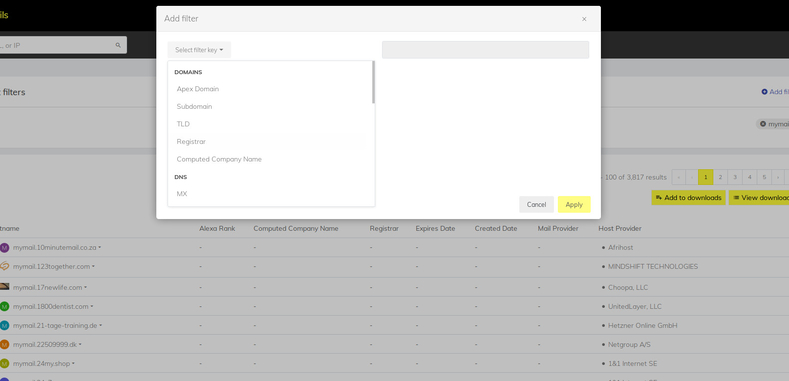
Task: Click View downloads button
Action: (x=759, y=198)
